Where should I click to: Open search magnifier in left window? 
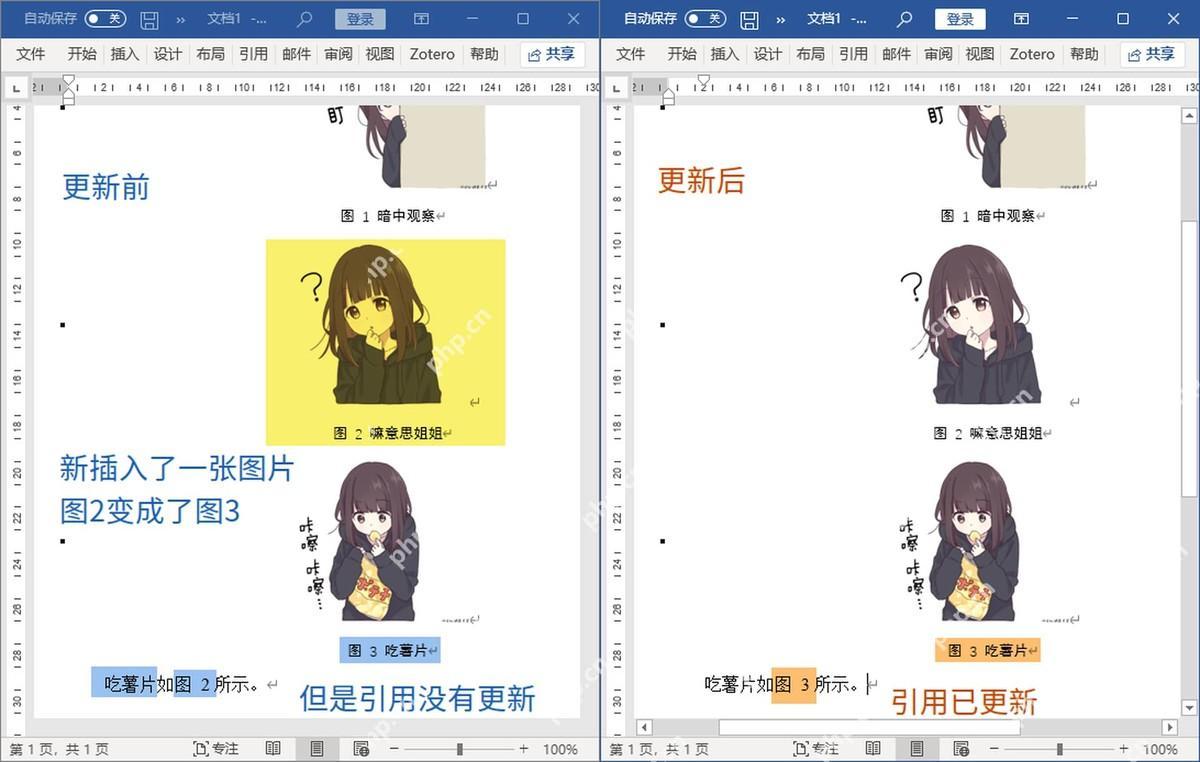pyautogui.click(x=305, y=19)
